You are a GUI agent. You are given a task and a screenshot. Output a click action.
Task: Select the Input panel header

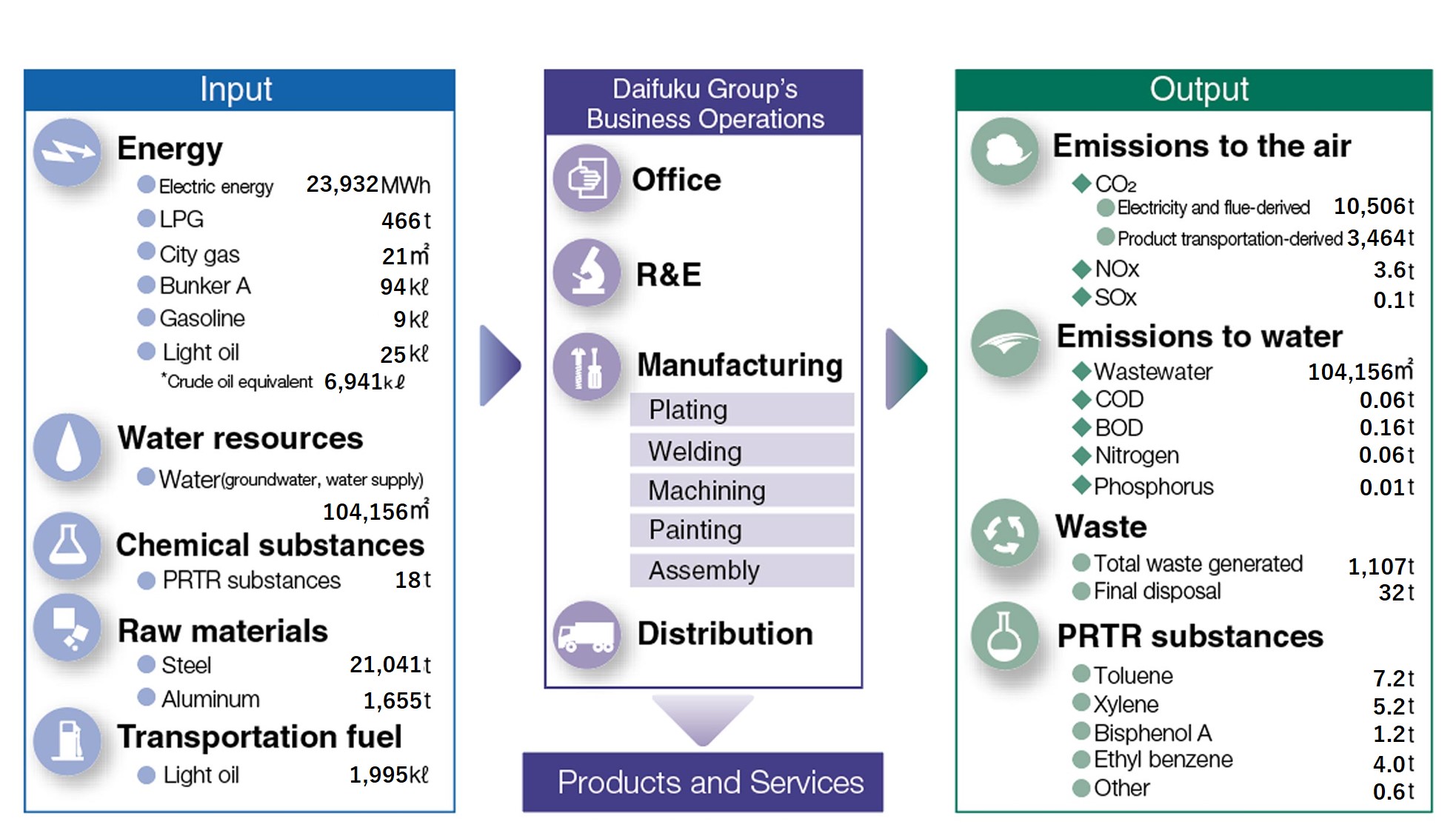tap(239, 90)
